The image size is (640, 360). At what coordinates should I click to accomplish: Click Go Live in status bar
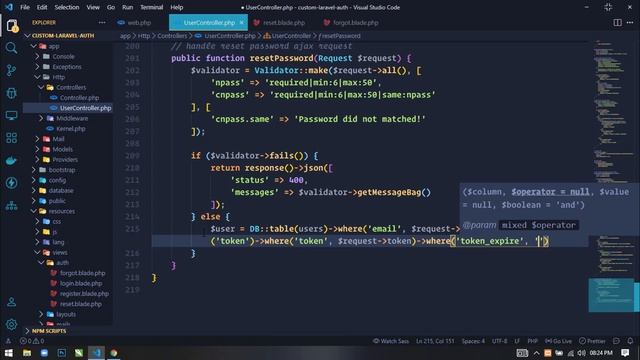(x=558, y=341)
